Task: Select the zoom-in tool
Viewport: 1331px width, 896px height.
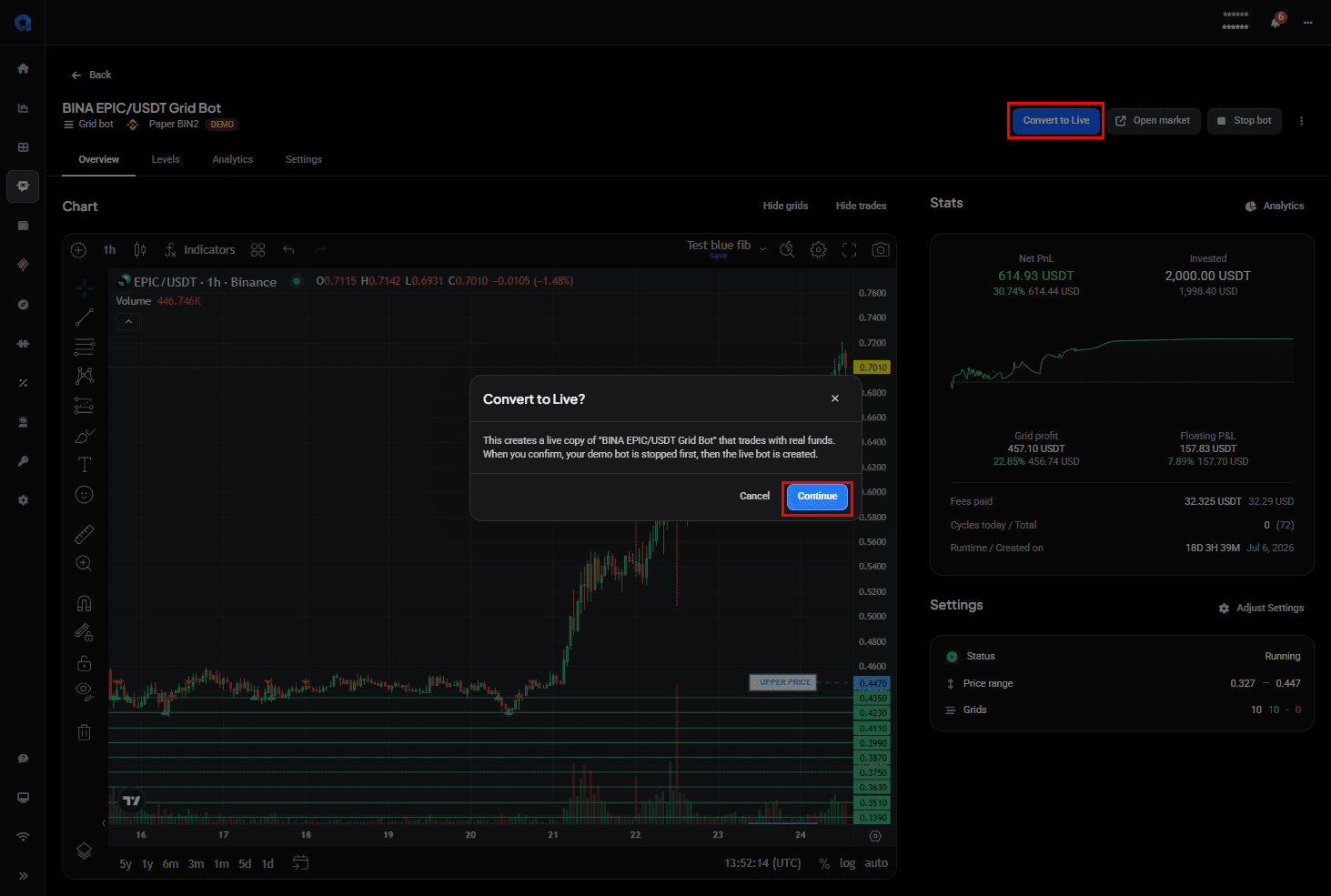Action: pos(85,564)
